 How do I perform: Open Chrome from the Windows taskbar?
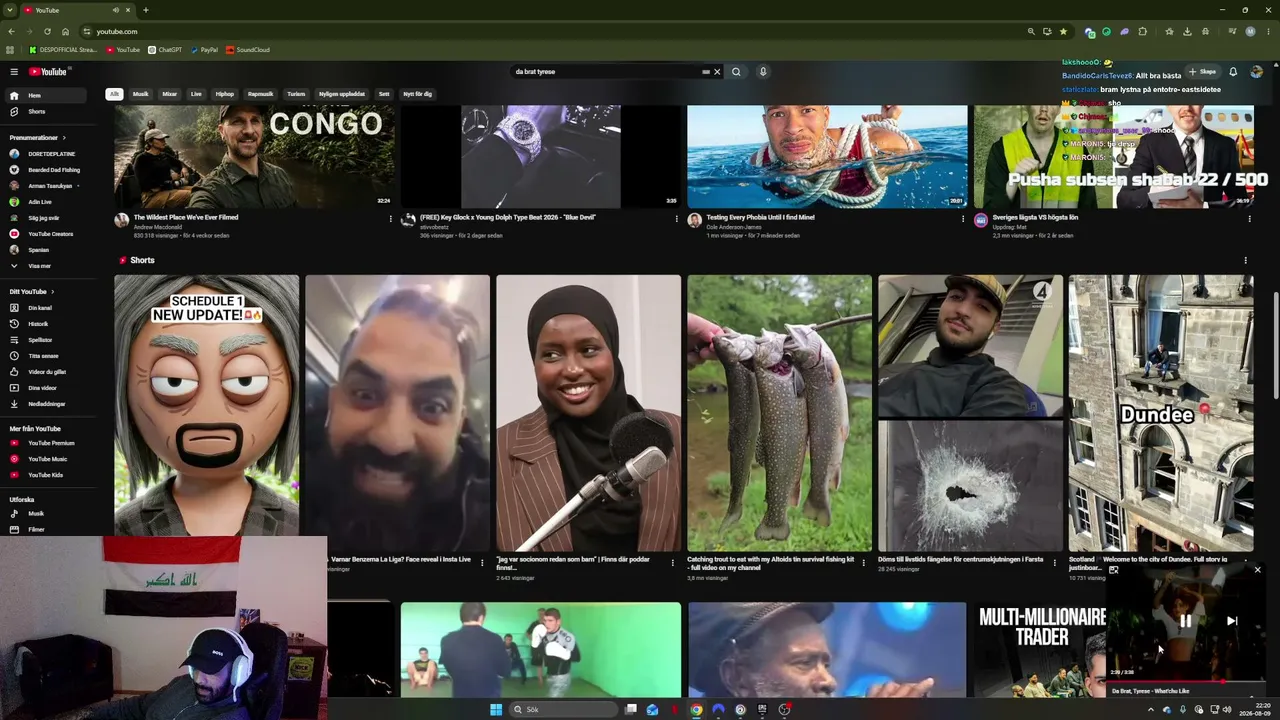click(x=696, y=710)
